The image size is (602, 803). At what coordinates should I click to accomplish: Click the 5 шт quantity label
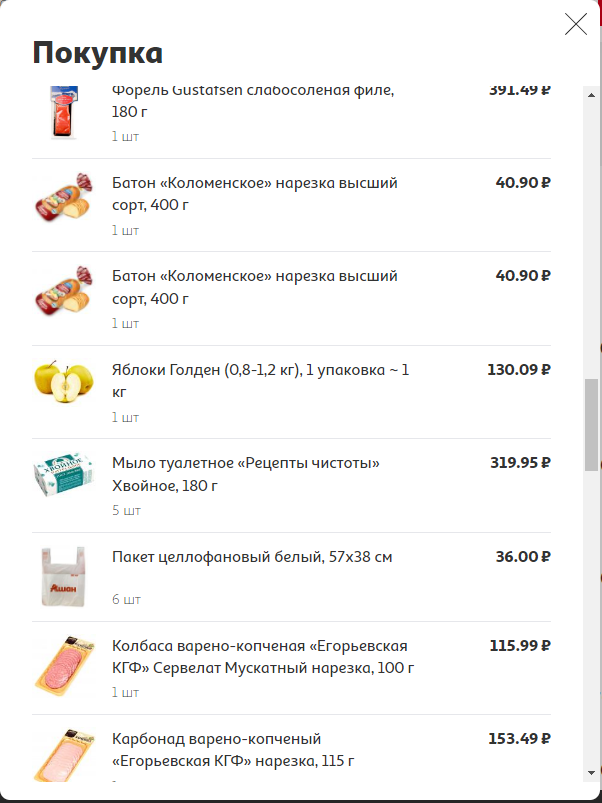126,511
